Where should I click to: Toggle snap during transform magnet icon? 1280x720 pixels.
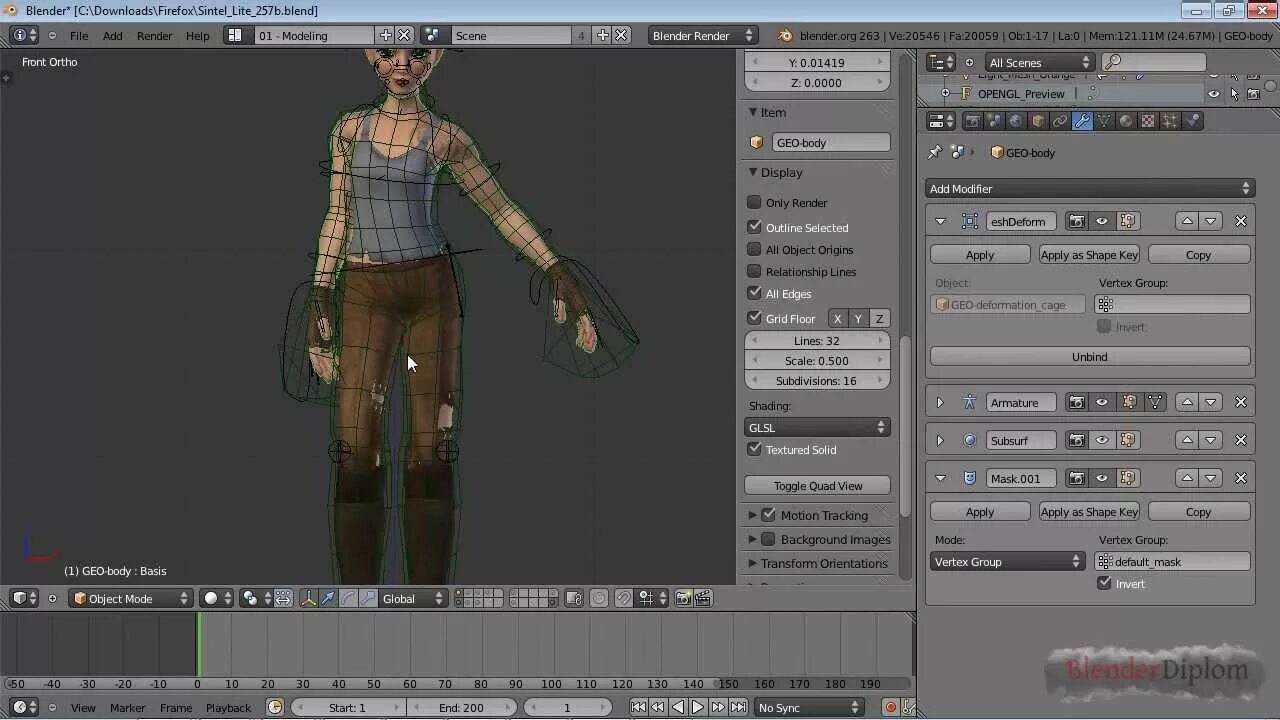623,598
